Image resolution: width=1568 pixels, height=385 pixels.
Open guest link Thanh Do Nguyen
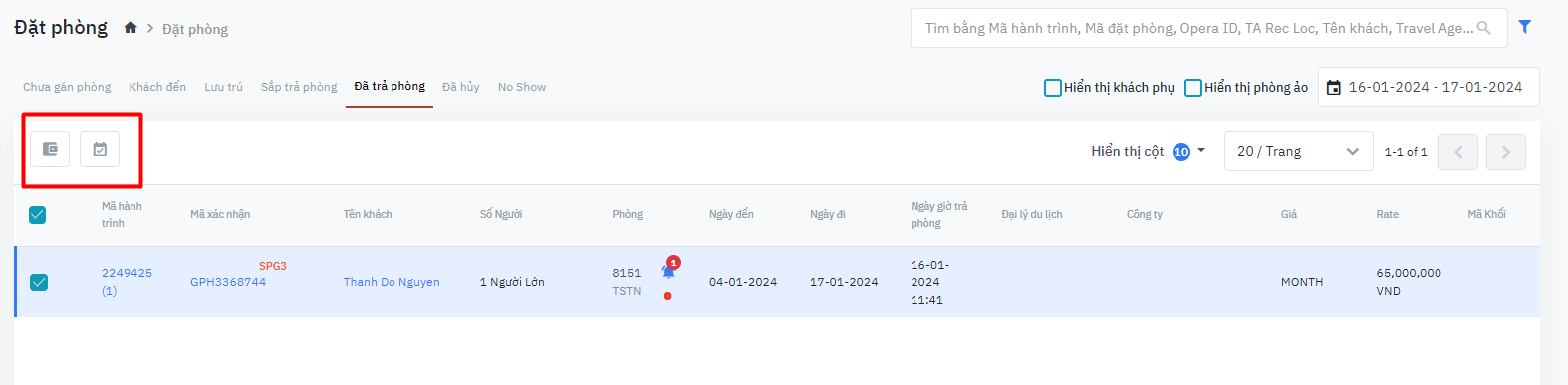coord(392,282)
